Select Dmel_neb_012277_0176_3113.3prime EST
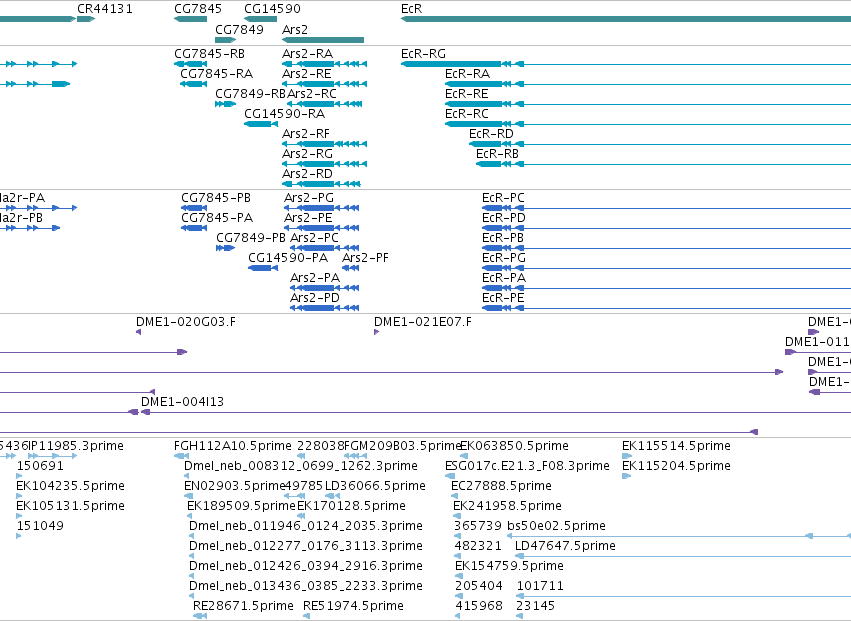The width and height of the screenshot is (851, 621). click(x=306, y=546)
